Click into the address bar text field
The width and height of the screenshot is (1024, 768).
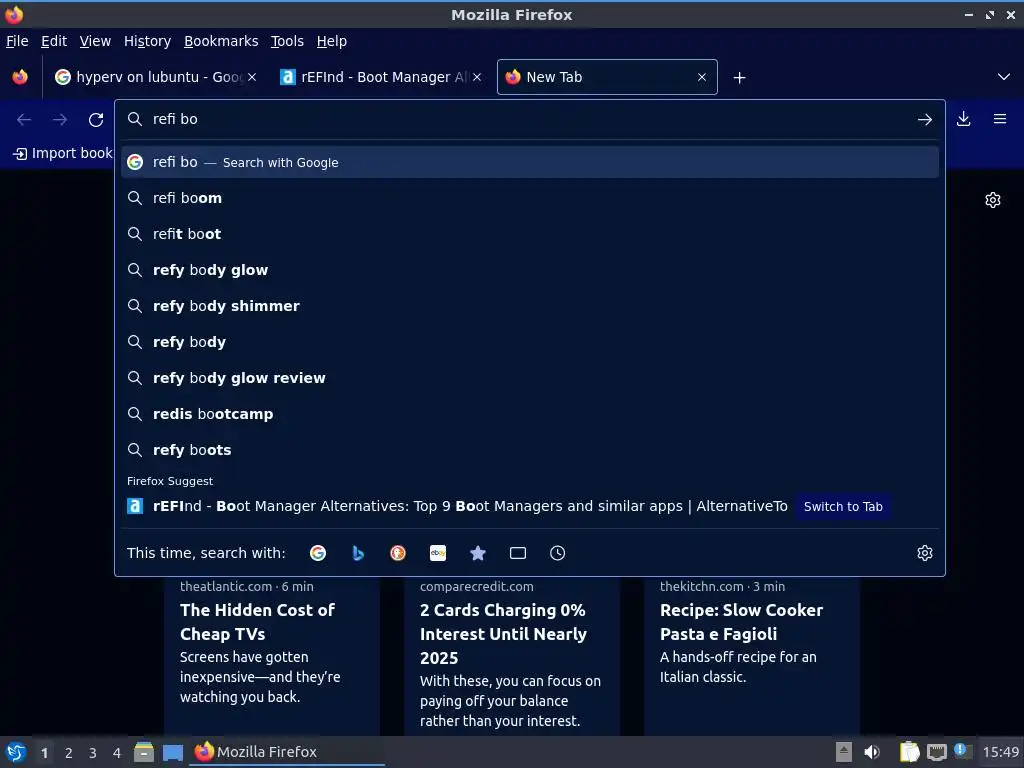[x=529, y=120]
